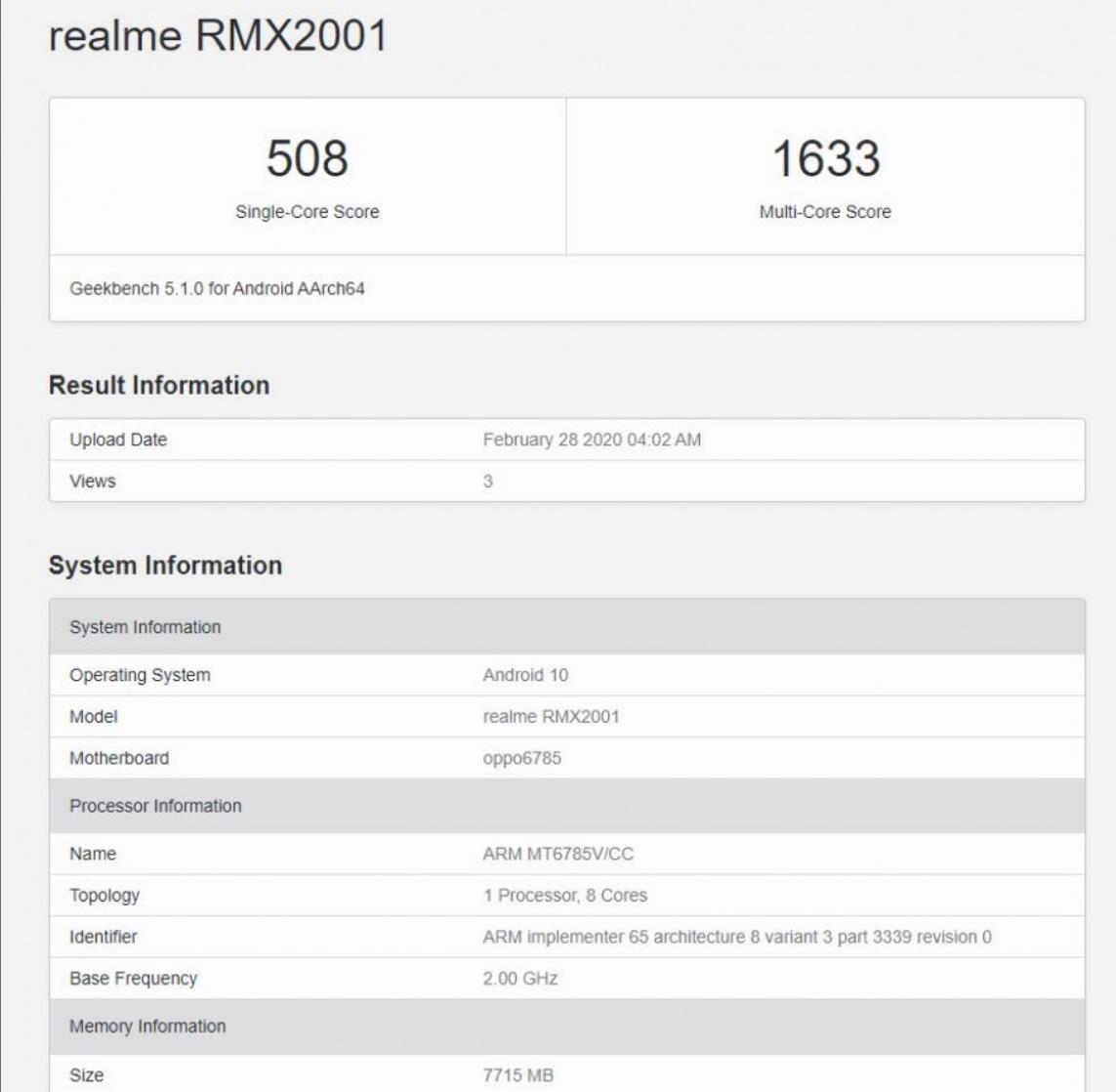The height and width of the screenshot is (1092, 1116).
Task: Click the 1633 multi-core score number
Action: tap(825, 159)
